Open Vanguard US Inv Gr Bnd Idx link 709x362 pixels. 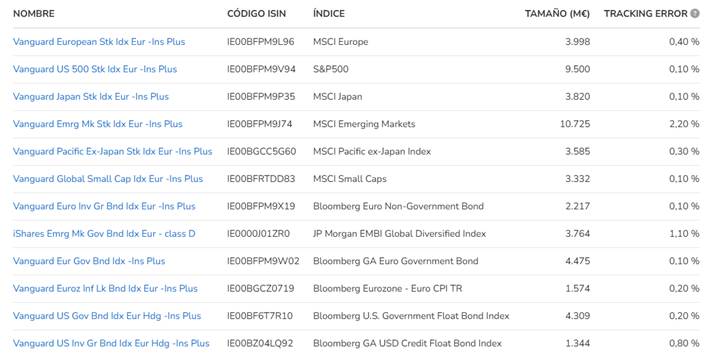[x=111, y=343]
